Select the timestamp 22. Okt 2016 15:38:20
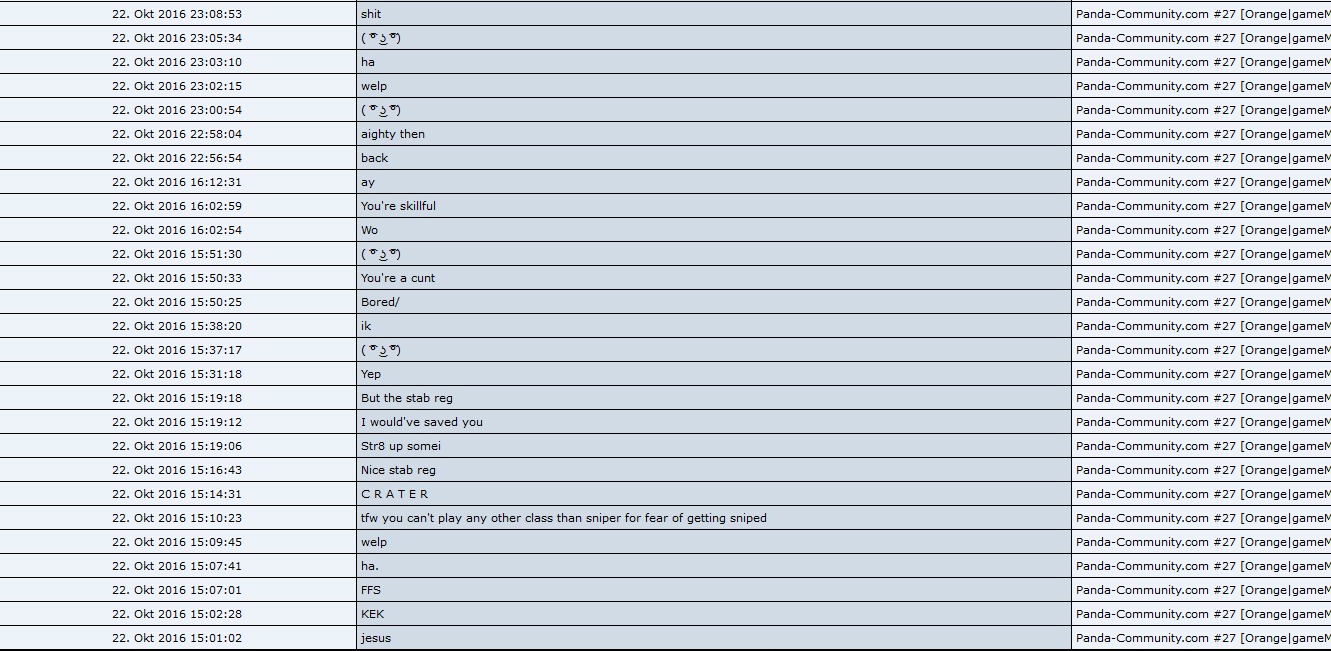The height and width of the screenshot is (651, 1331). click(177, 326)
